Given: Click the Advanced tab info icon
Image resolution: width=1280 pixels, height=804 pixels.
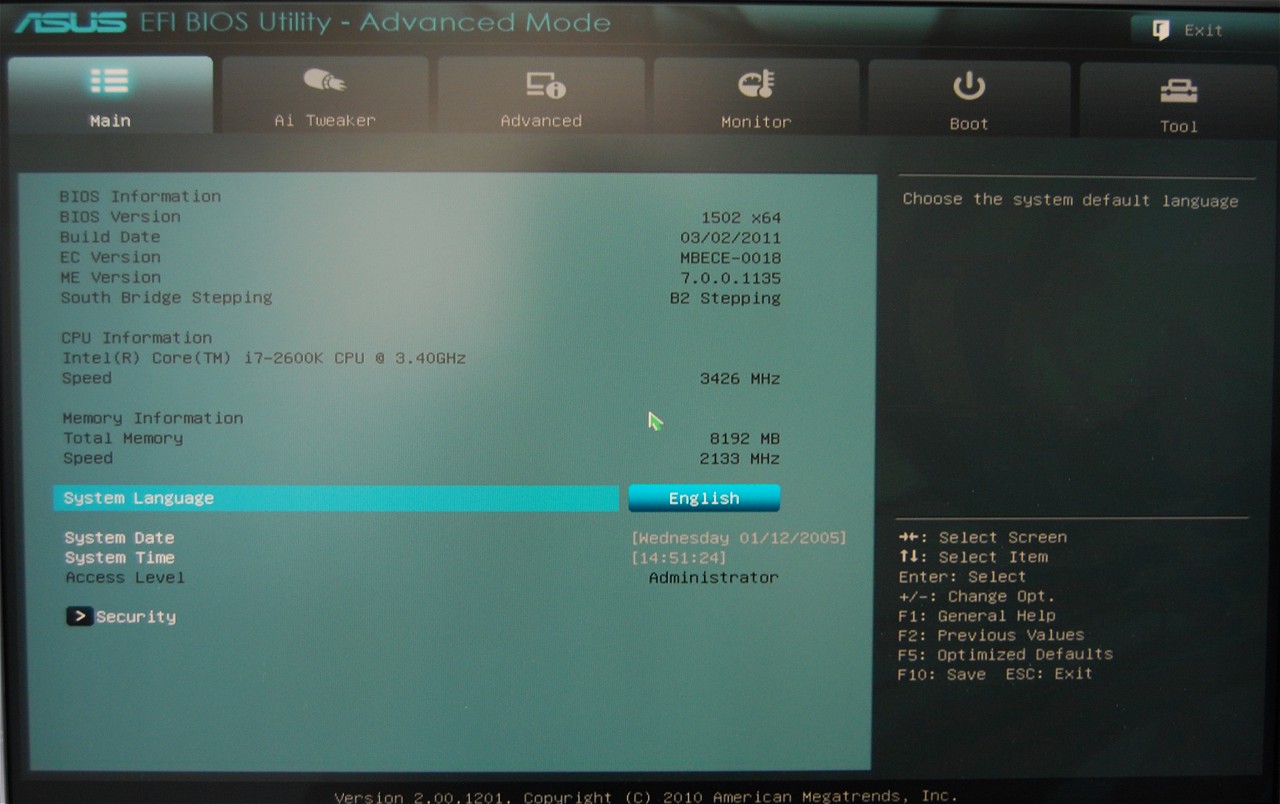Looking at the screenshot, I should 545,85.
